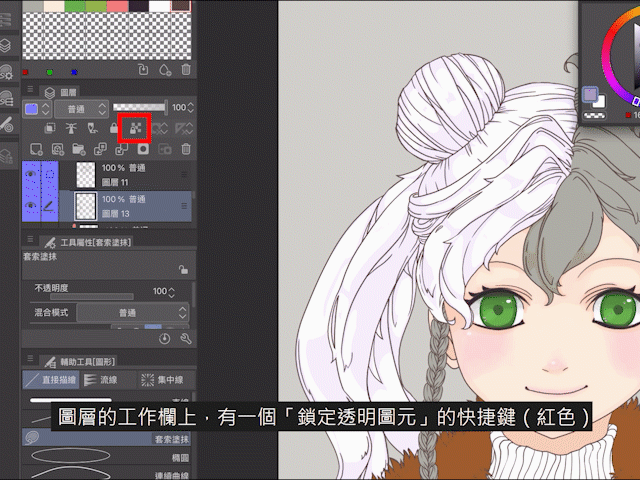Open the Layer panel from sidebar icon
The width and height of the screenshot is (640, 480).
[x=6, y=45]
